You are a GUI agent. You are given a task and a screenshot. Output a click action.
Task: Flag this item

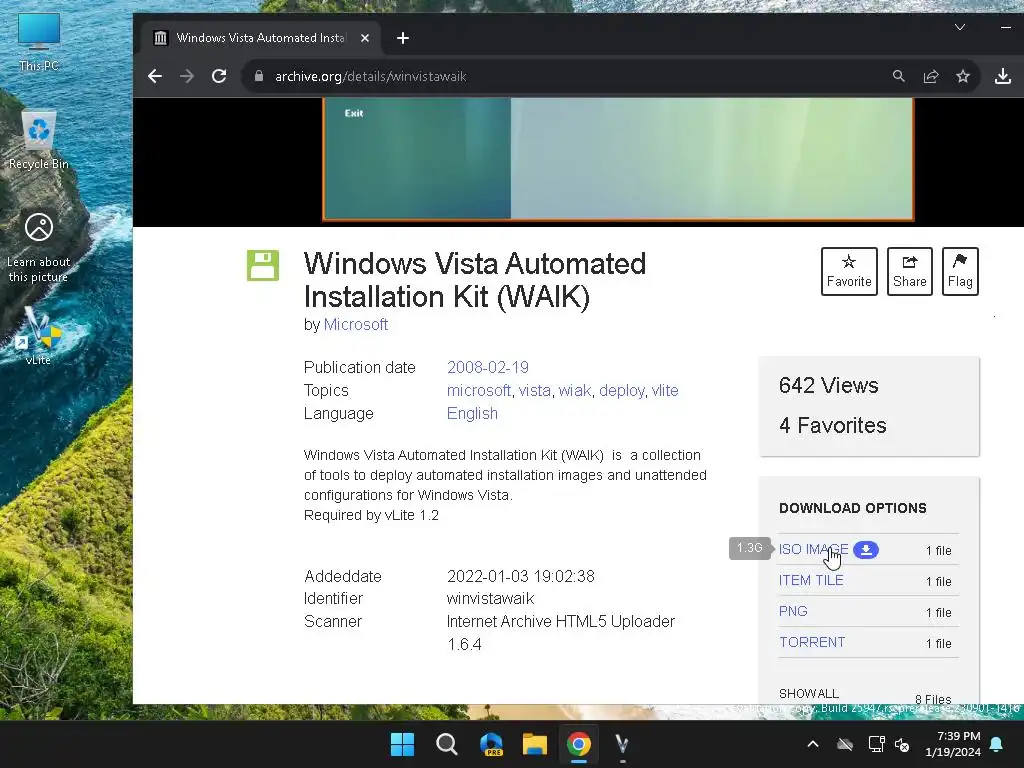tap(960, 271)
